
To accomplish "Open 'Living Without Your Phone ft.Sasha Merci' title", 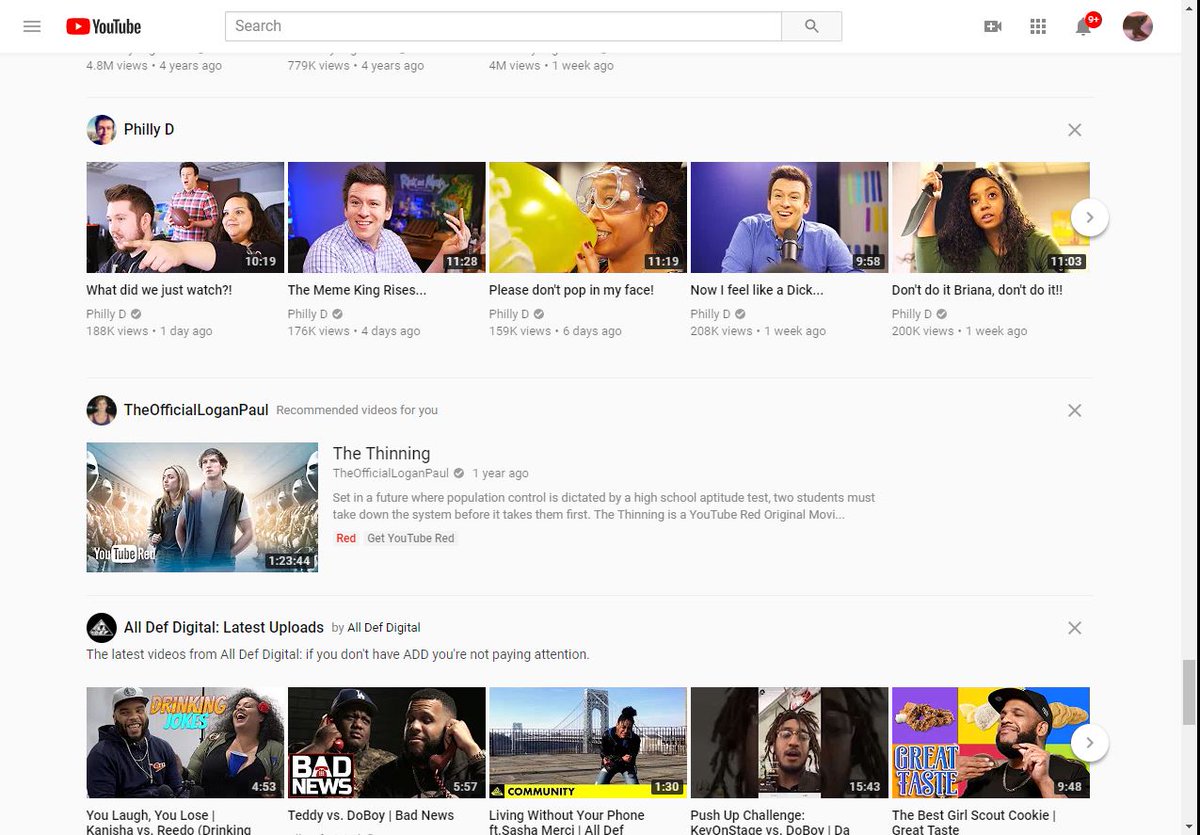I will tap(567, 822).
